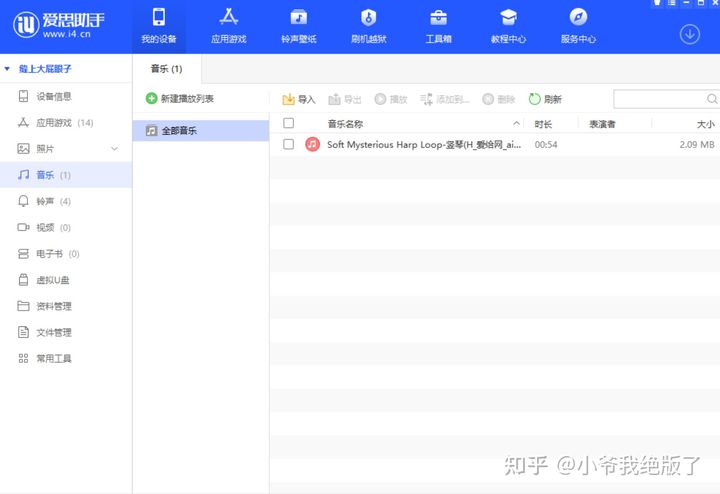Image resolution: width=720 pixels, height=494 pixels.
Task: Select 应用游戏 (14) in the sidebar
Action: [66, 123]
